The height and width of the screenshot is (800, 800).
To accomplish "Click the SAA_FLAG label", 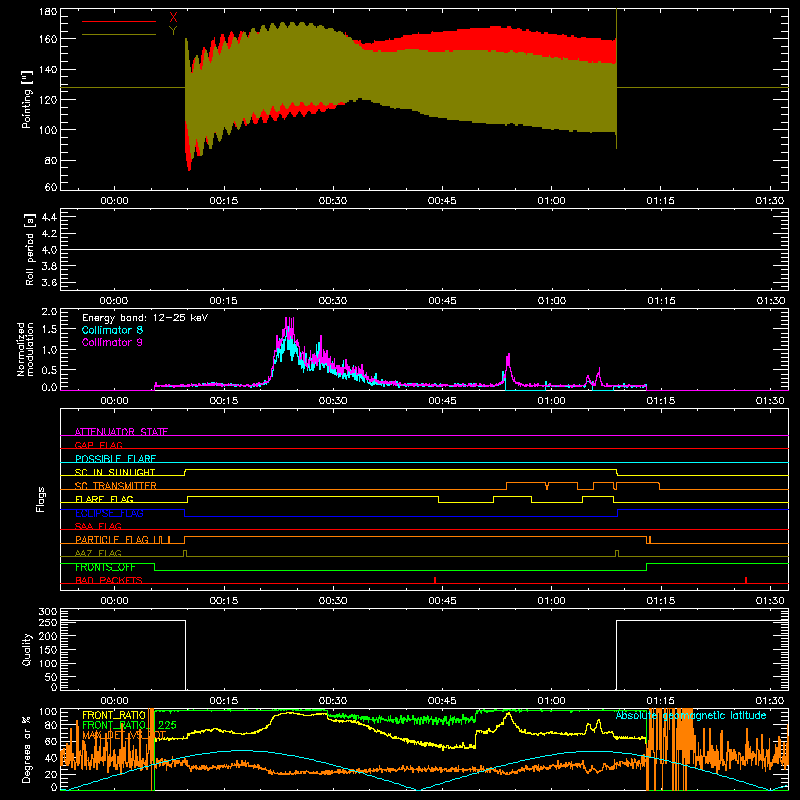I will click(x=98, y=526).
